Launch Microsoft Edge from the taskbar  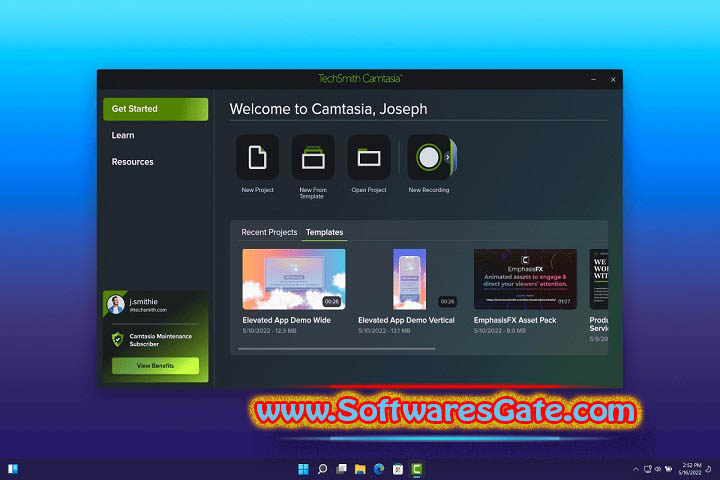[x=379, y=469]
